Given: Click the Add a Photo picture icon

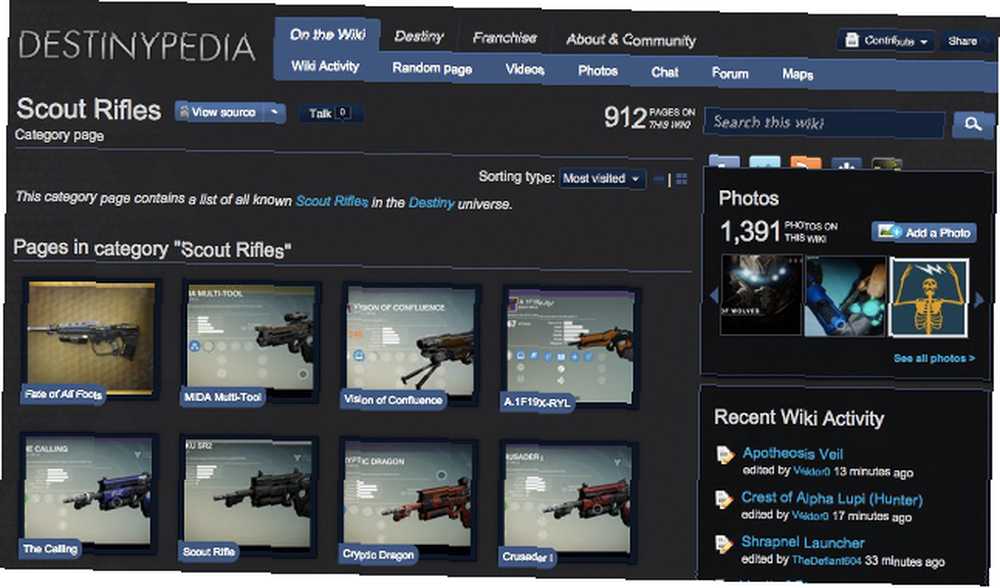Looking at the screenshot, I should coord(888,232).
